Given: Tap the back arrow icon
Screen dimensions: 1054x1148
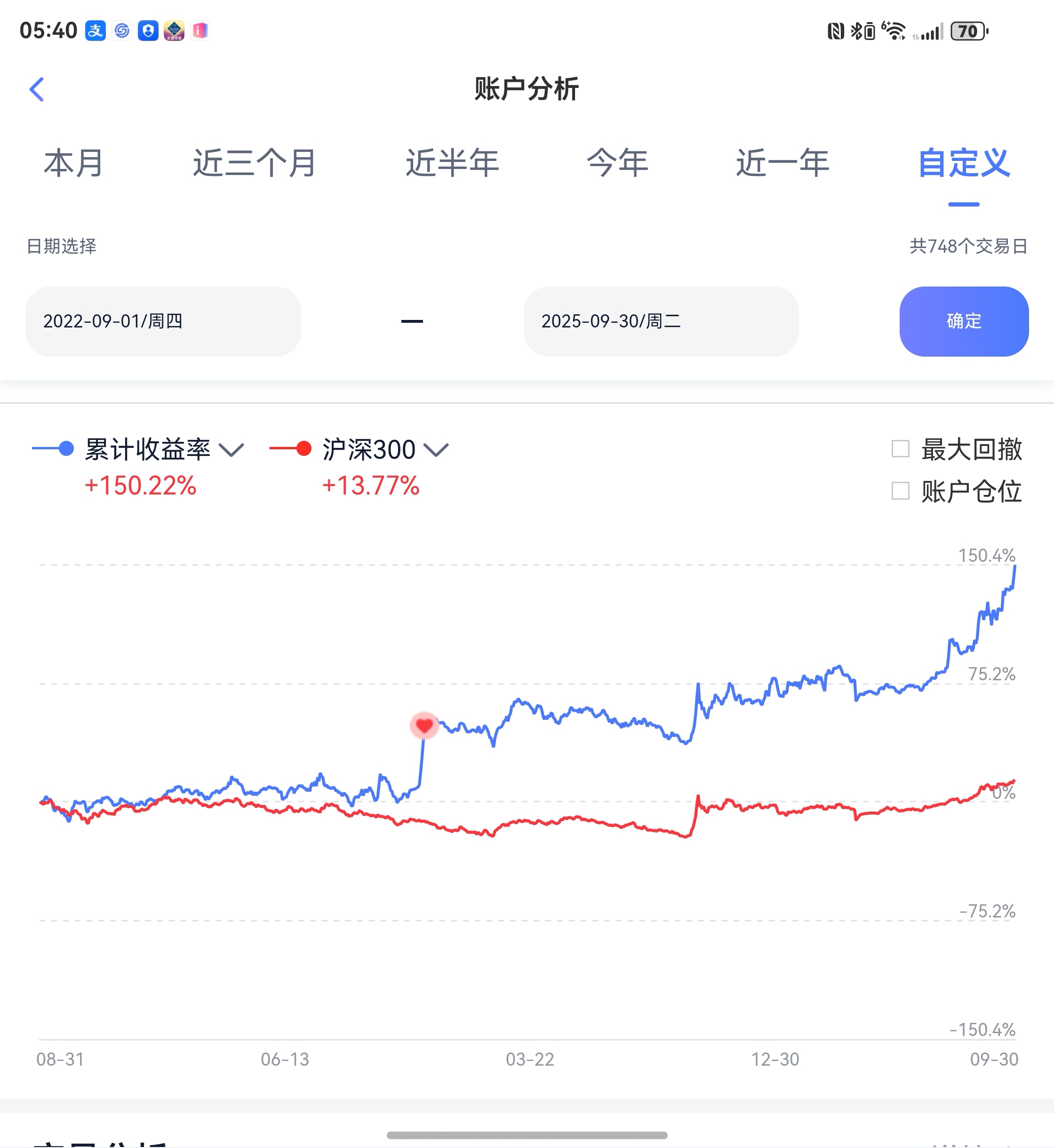Looking at the screenshot, I should point(37,89).
